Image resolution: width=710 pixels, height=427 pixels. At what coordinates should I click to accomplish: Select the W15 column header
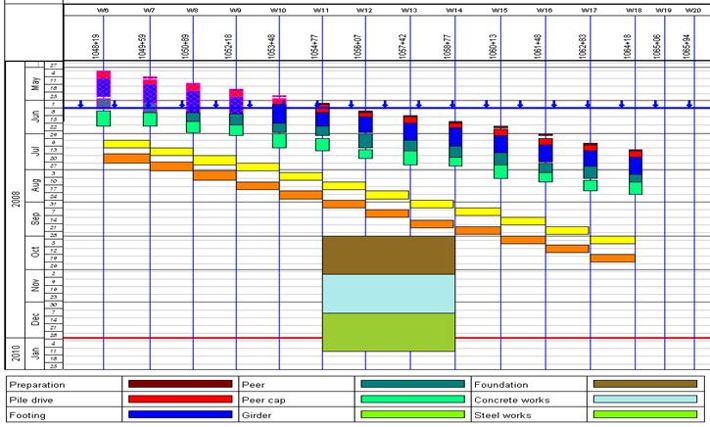tap(499, 10)
